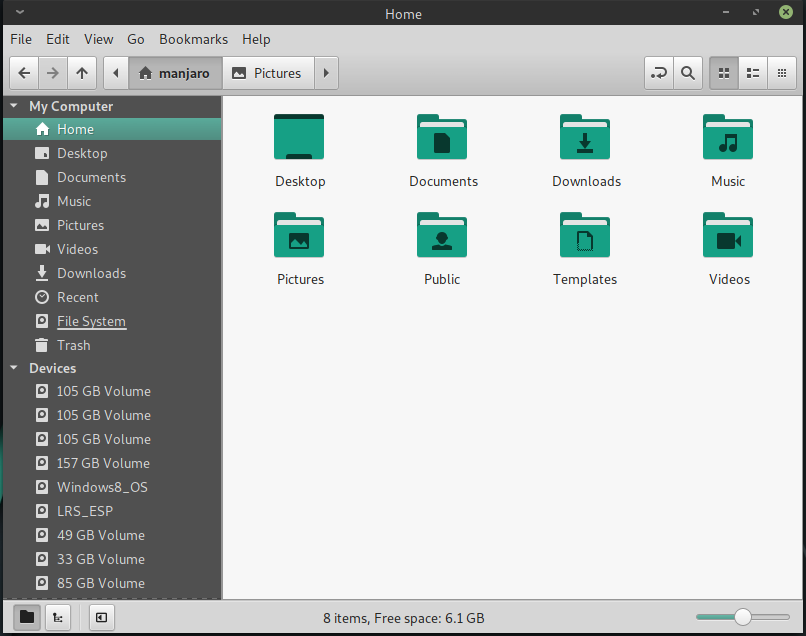Navigate up one level with the Up arrow
This screenshot has width=806, height=636.
[x=82, y=72]
